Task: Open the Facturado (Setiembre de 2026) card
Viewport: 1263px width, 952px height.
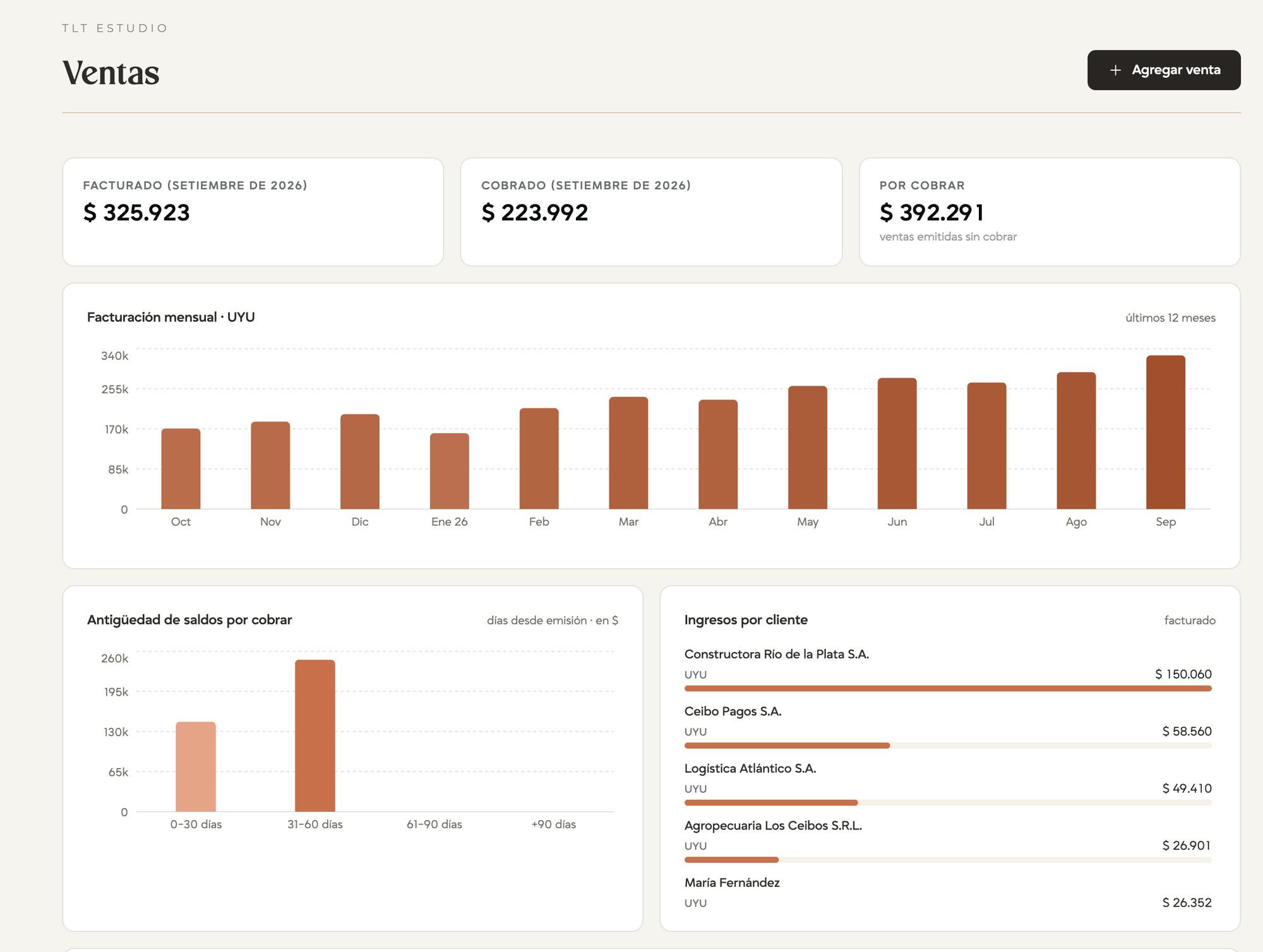Action: (253, 211)
